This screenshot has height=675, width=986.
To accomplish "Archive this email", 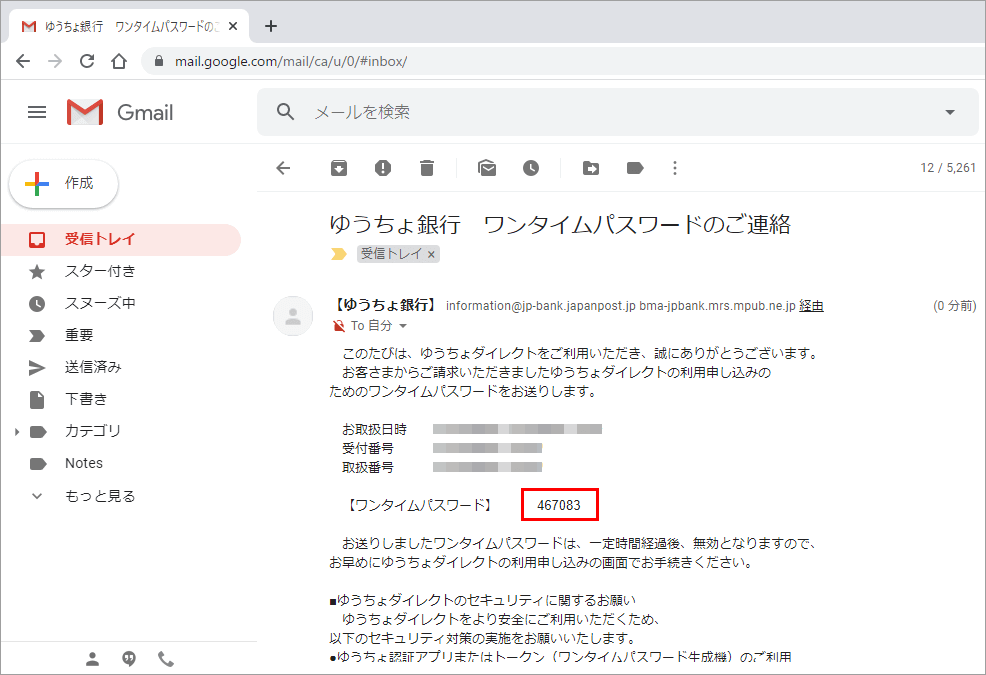I will (339, 168).
